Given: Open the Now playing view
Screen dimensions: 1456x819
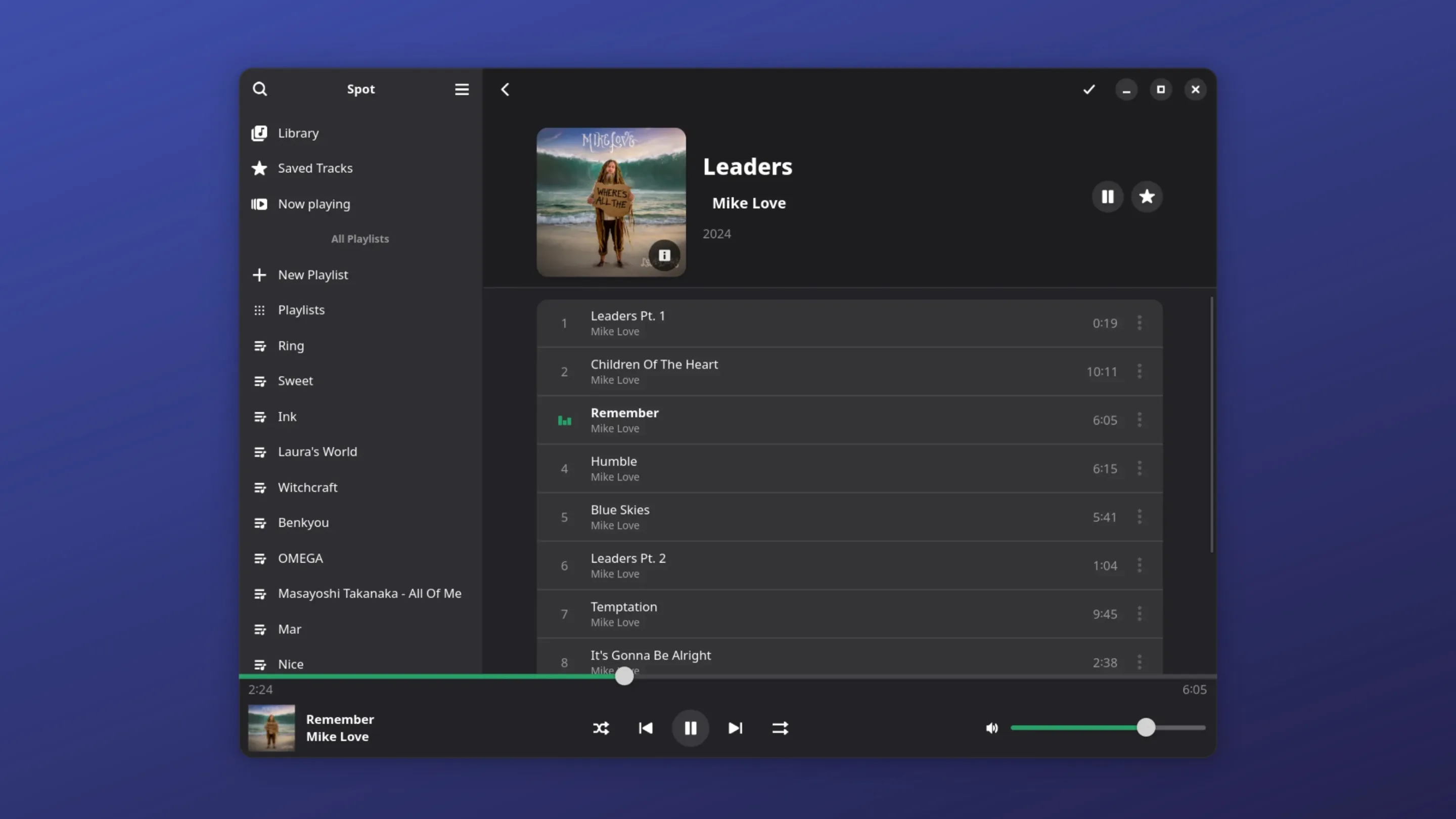Looking at the screenshot, I should tap(313, 204).
